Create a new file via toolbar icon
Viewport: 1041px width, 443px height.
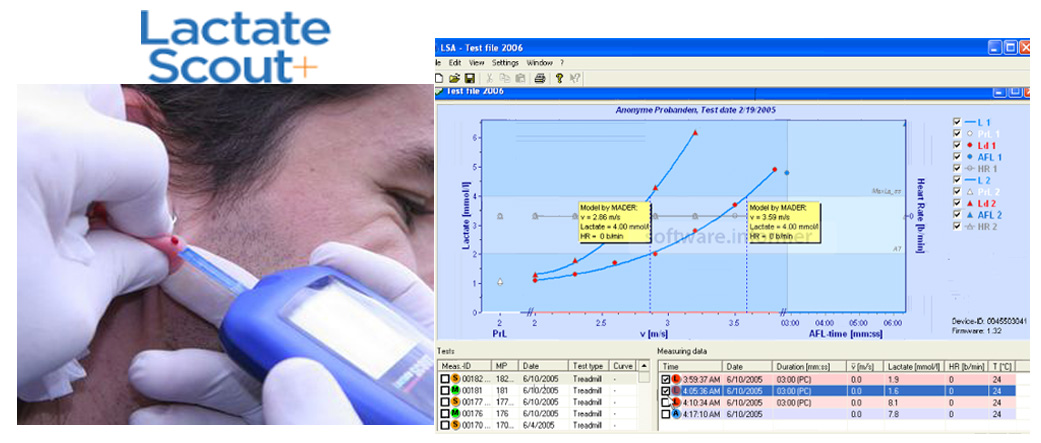tap(440, 78)
